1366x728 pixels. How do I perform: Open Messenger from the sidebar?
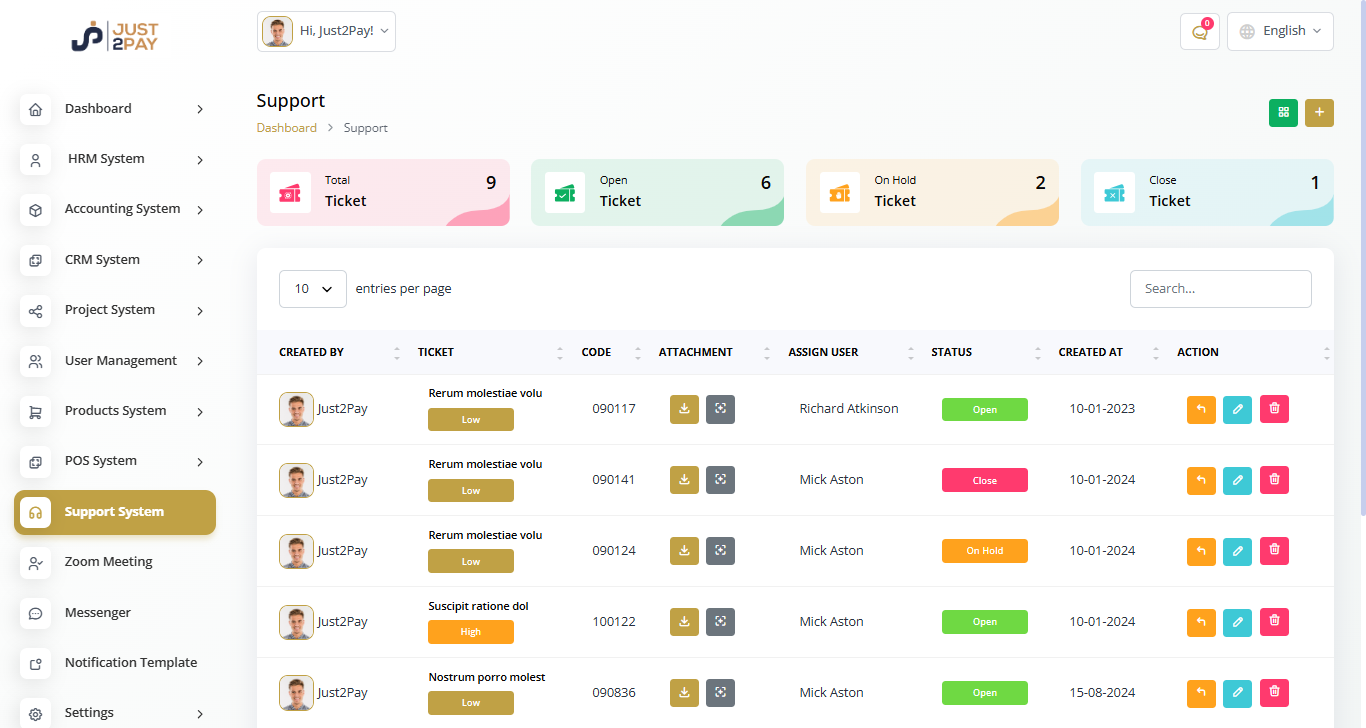tap(97, 613)
